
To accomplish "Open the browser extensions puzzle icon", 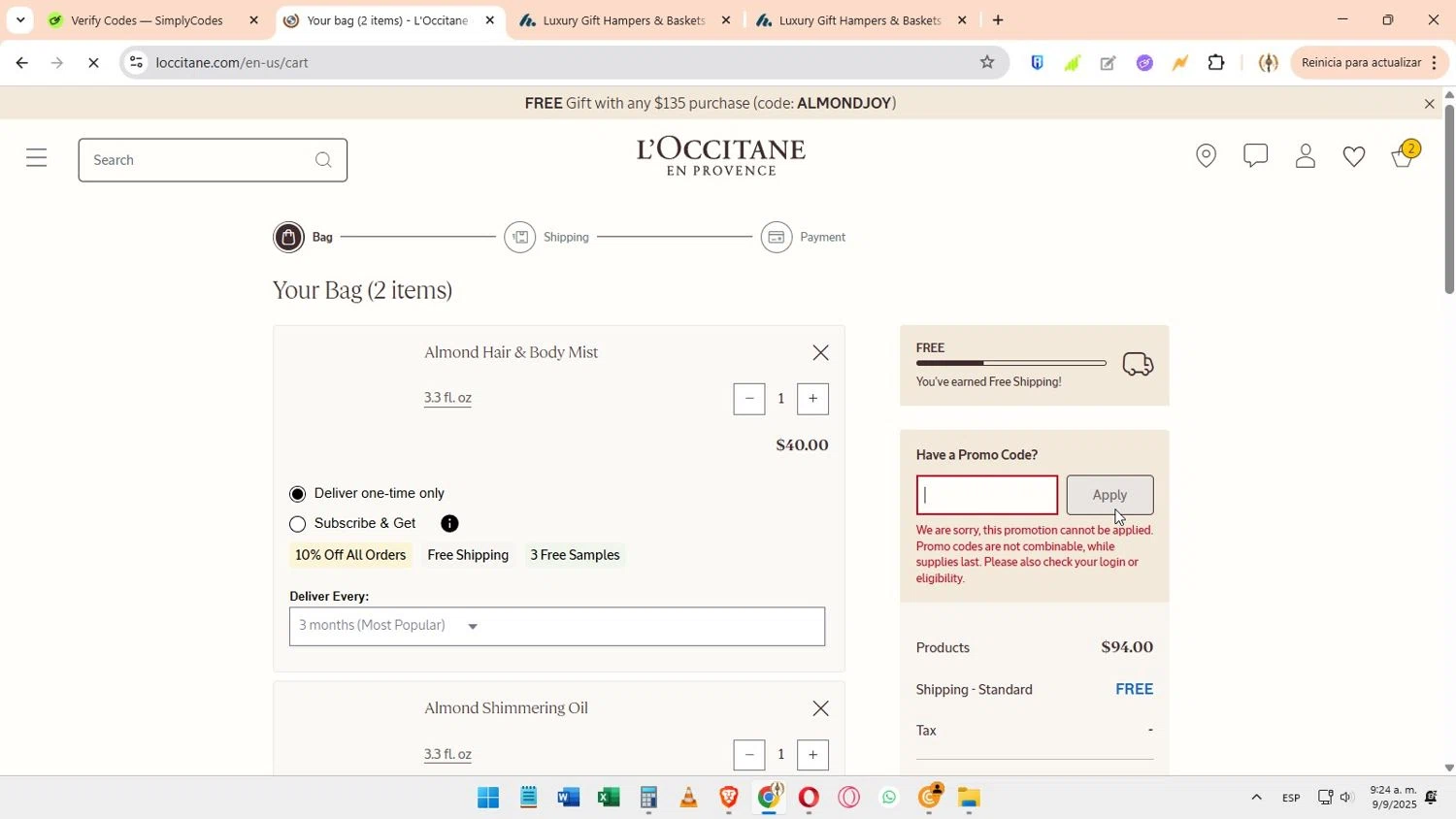I will pos(1216,63).
